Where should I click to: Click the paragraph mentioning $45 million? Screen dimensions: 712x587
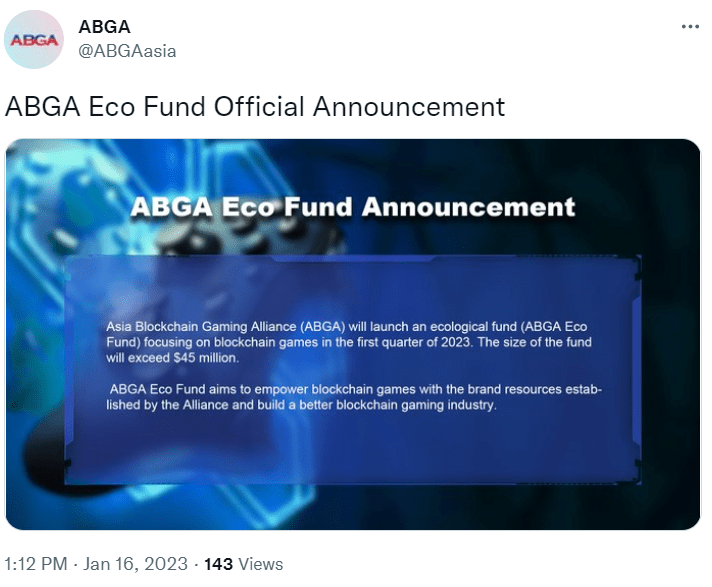349,342
